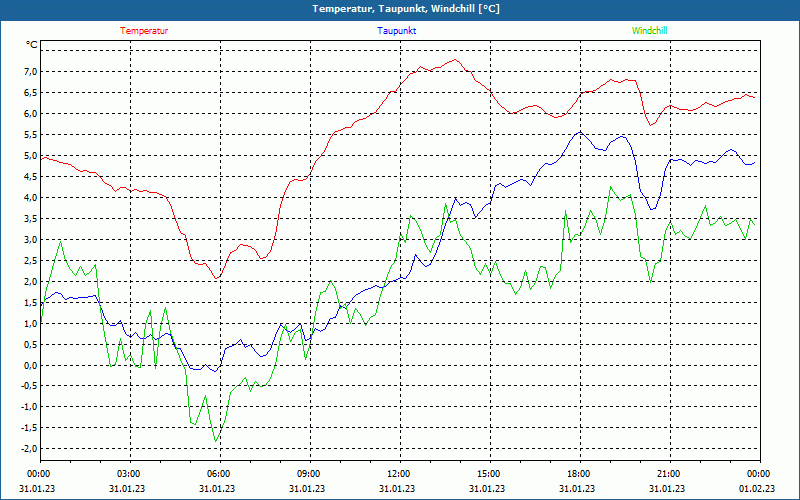
Task: Click the 3,0 y-axis value
Action: [32, 239]
